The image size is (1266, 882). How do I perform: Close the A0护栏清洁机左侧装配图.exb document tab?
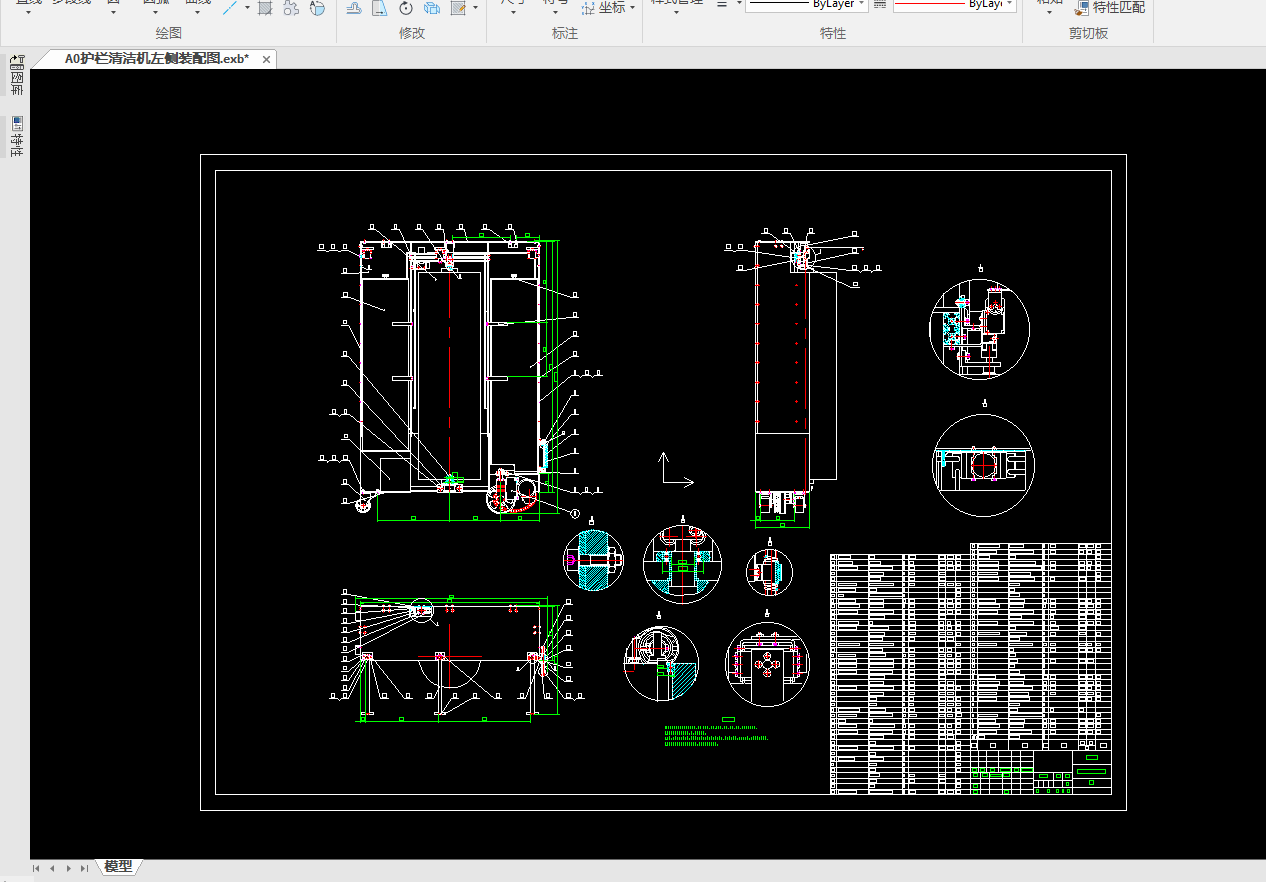pyautogui.click(x=266, y=60)
